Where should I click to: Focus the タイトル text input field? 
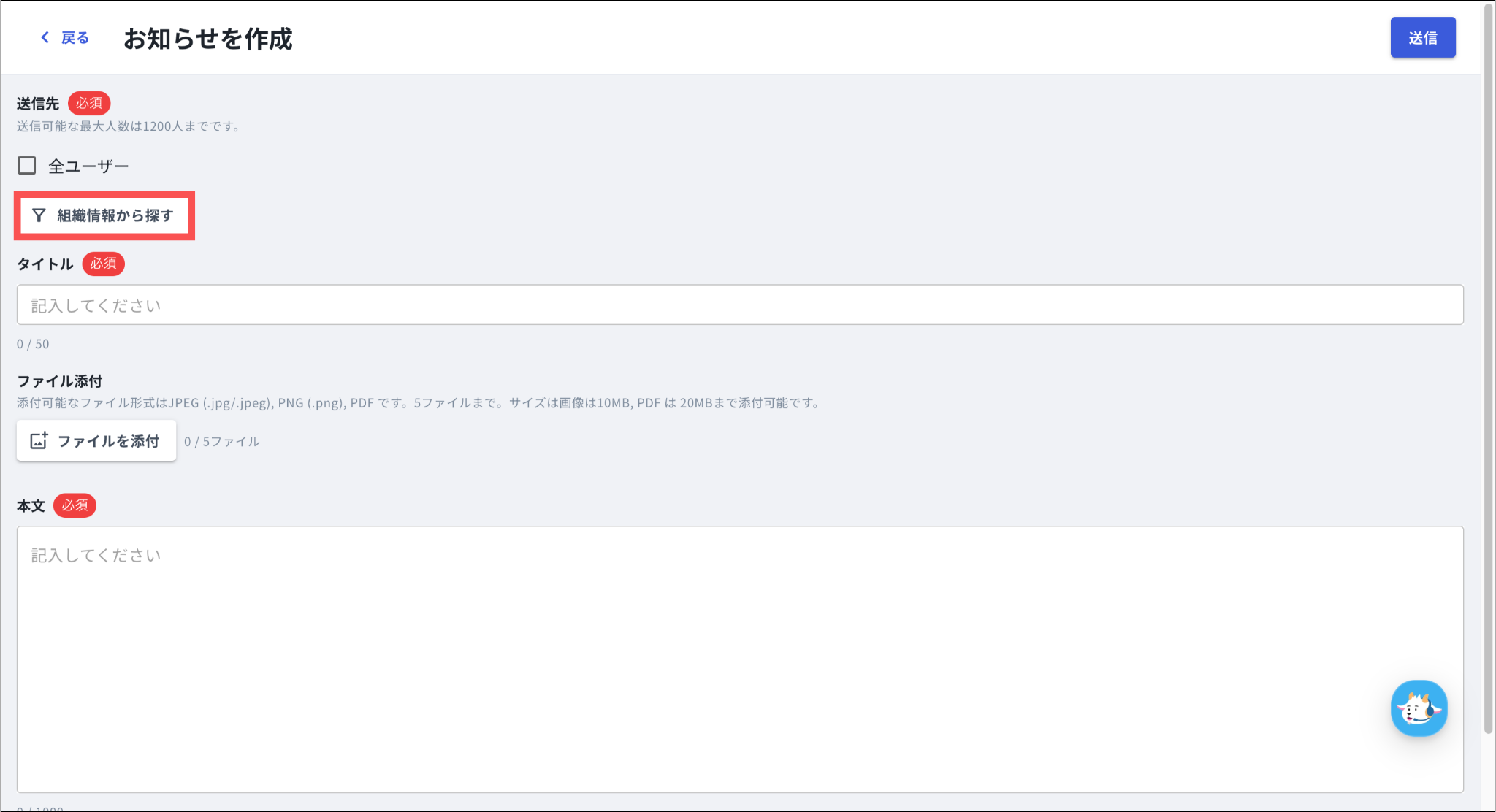pos(740,304)
